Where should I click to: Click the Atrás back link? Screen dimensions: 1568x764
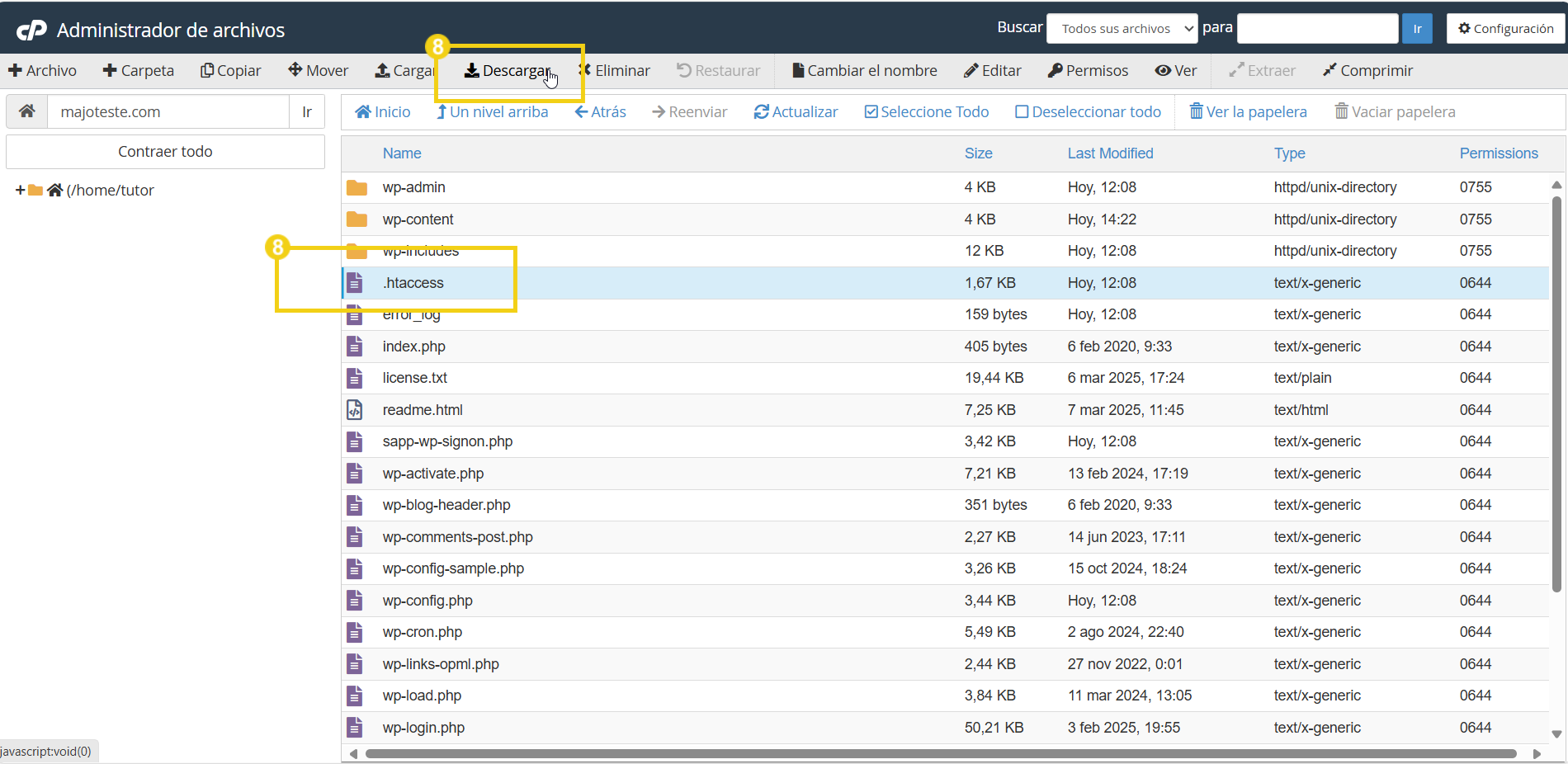[601, 112]
